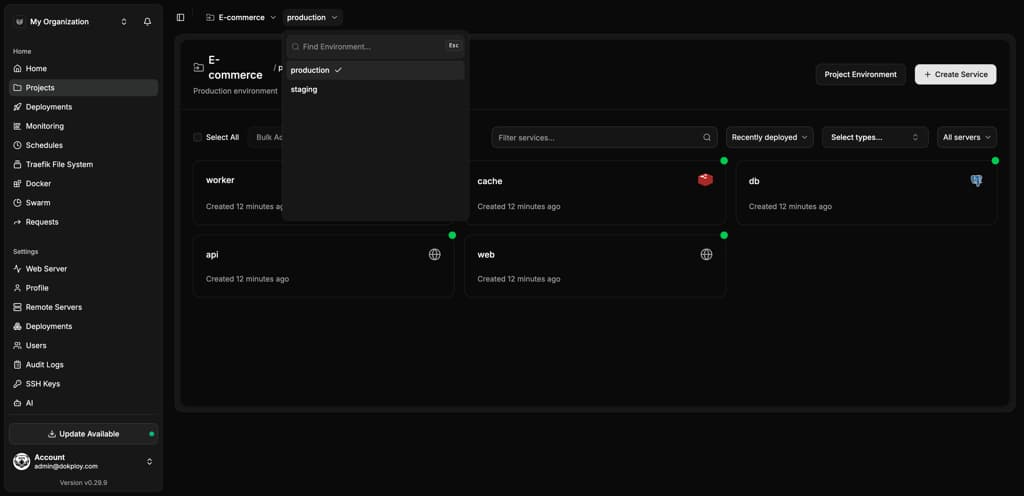Click Production environment description text
The height and width of the screenshot is (496, 1024).
point(235,91)
